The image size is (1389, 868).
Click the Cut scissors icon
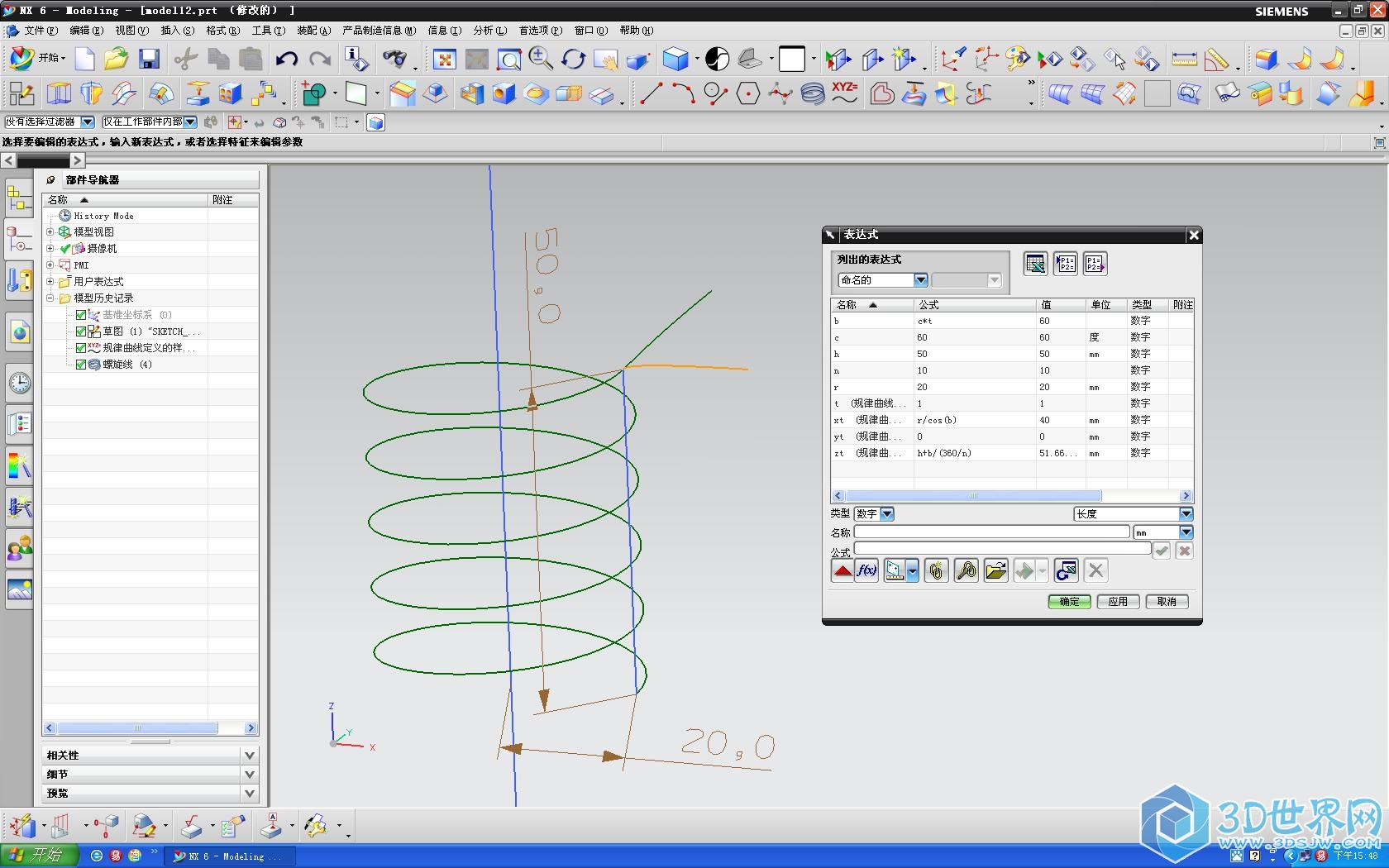pyautogui.click(x=187, y=59)
